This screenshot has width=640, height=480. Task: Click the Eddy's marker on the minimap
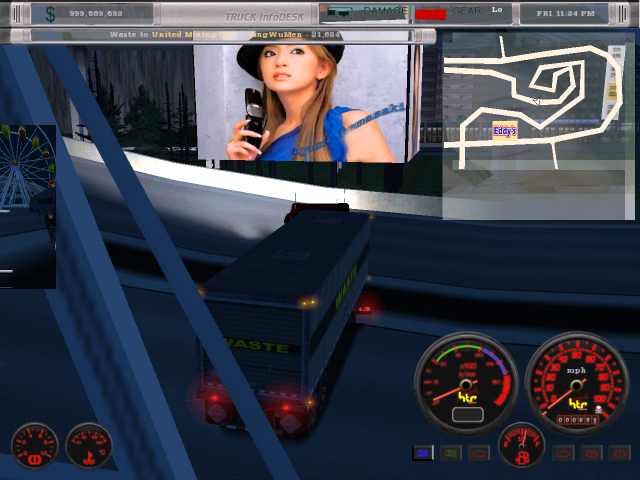click(506, 130)
